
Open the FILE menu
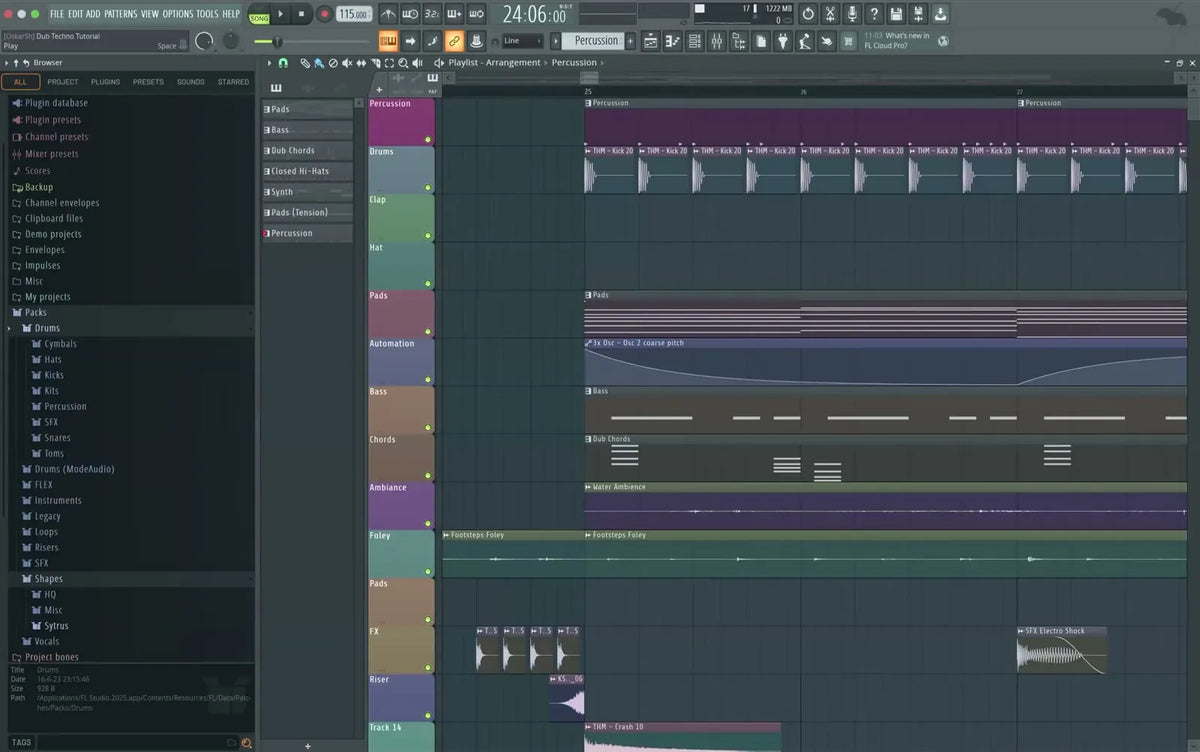point(57,14)
